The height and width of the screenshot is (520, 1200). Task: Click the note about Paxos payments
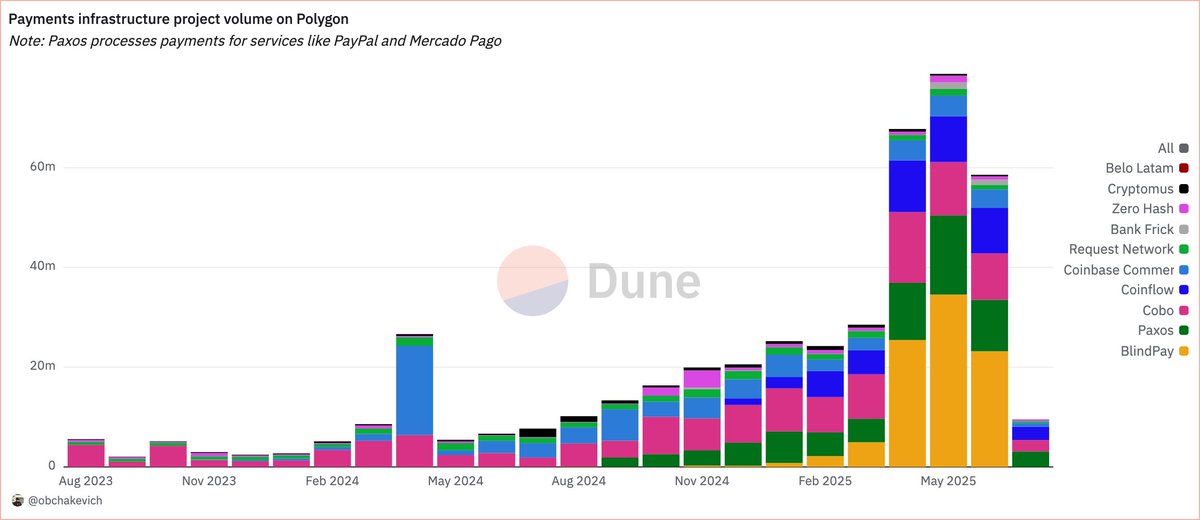(255, 41)
